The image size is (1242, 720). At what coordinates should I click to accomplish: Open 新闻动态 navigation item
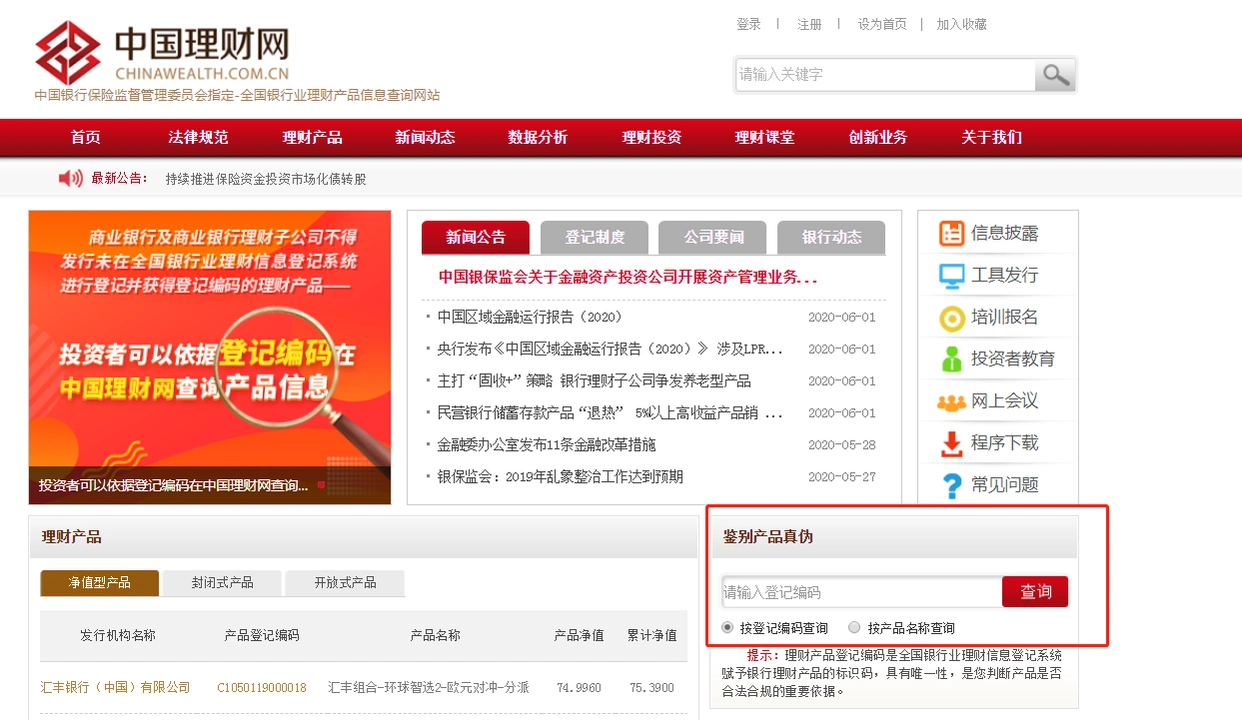(425, 138)
